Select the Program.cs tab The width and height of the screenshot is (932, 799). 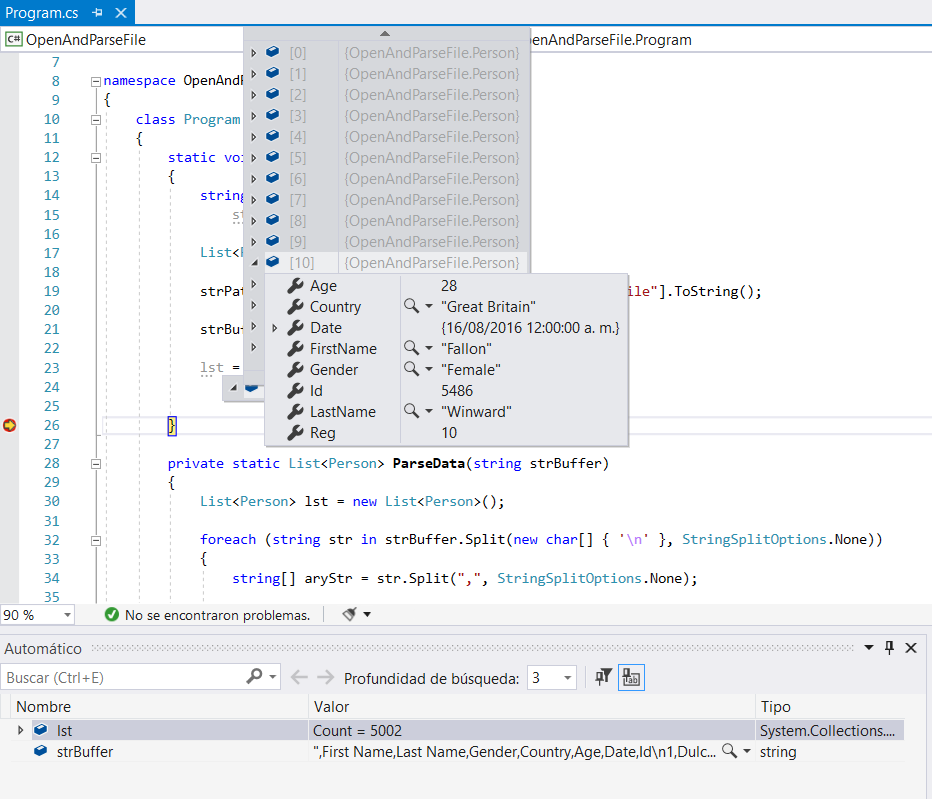point(42,12)
